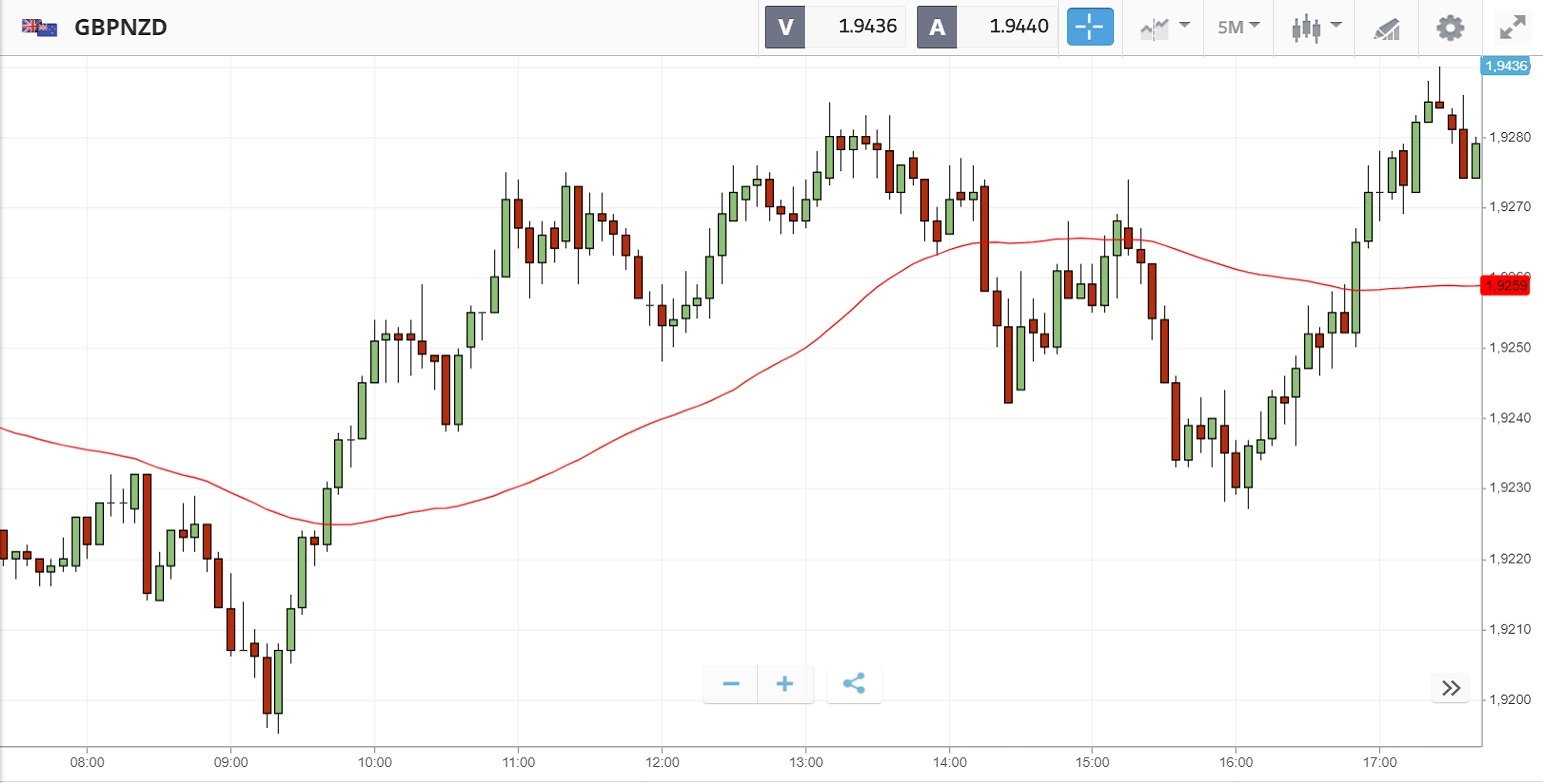Click the 13:00 time axis label
Screen dimensions: 1543x783
[x=805, y=762]
